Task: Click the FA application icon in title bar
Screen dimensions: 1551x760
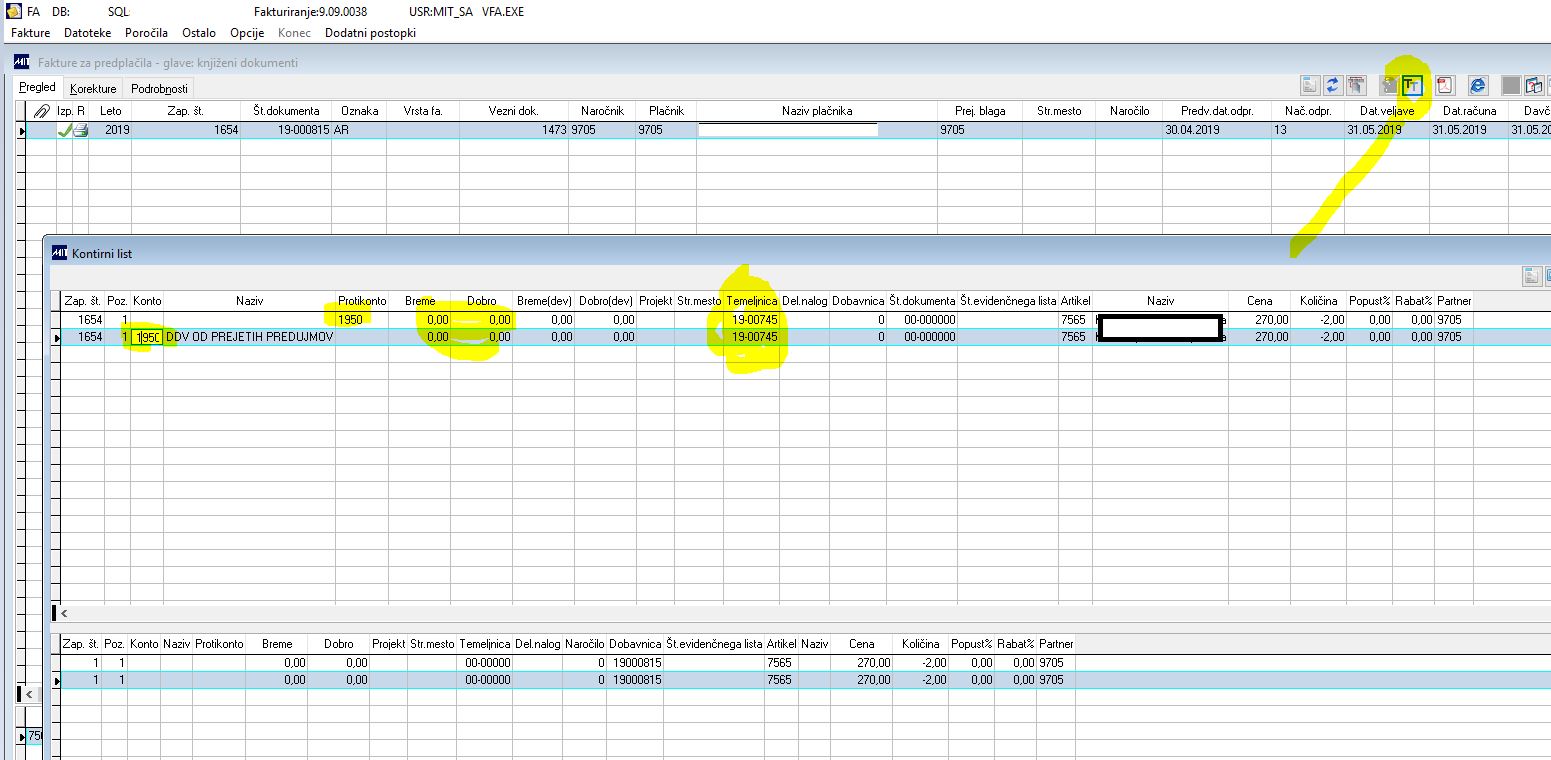Action: [x=13, y=12]
